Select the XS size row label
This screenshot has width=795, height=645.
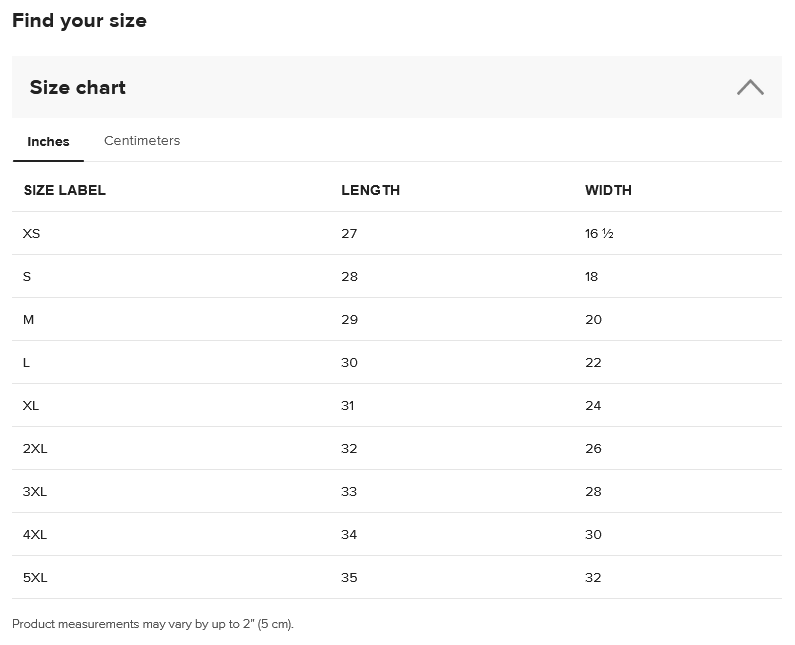[32, 233]
